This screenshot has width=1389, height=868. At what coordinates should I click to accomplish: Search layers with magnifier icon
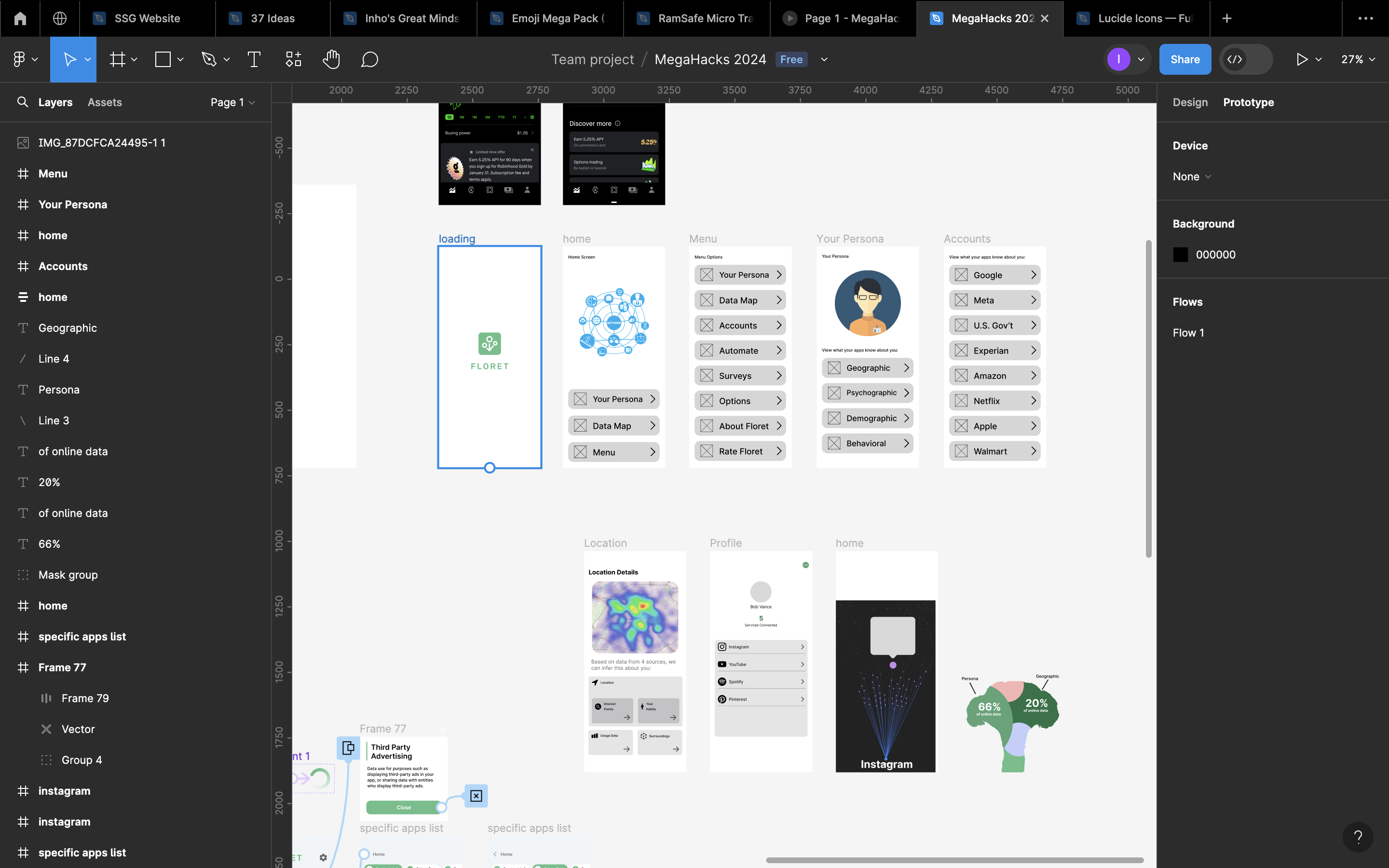click(x=22, y=102)
